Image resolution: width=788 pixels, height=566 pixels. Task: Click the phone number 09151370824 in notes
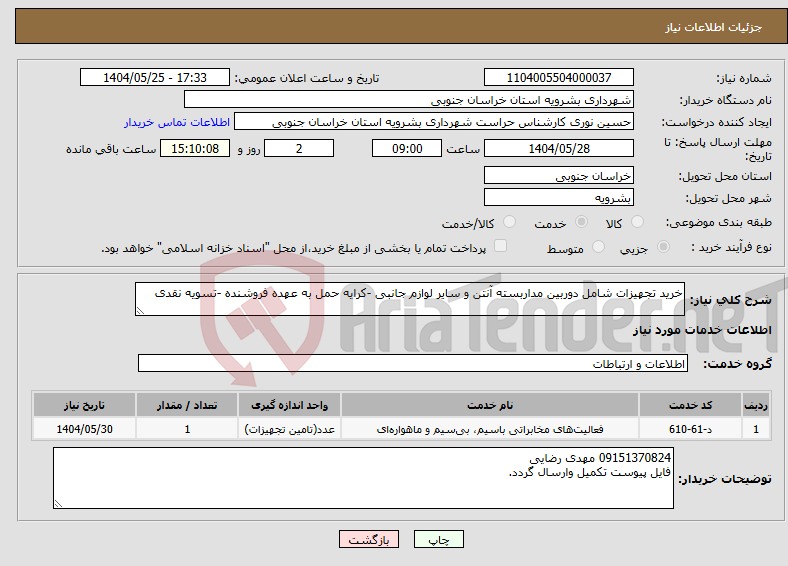coord(635,458)
